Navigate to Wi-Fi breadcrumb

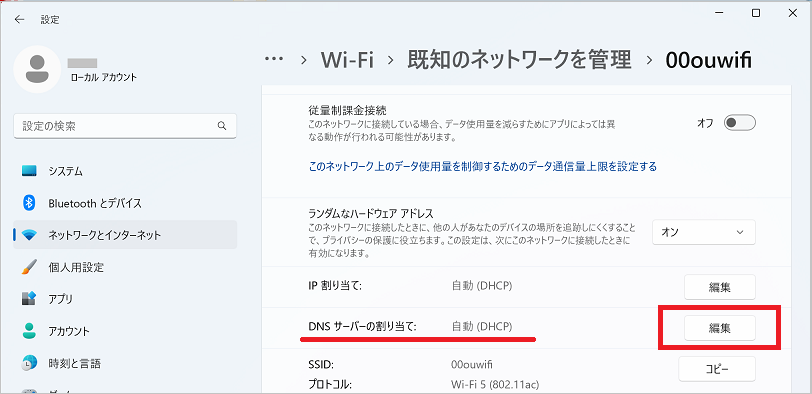click(x=347, y=60)
